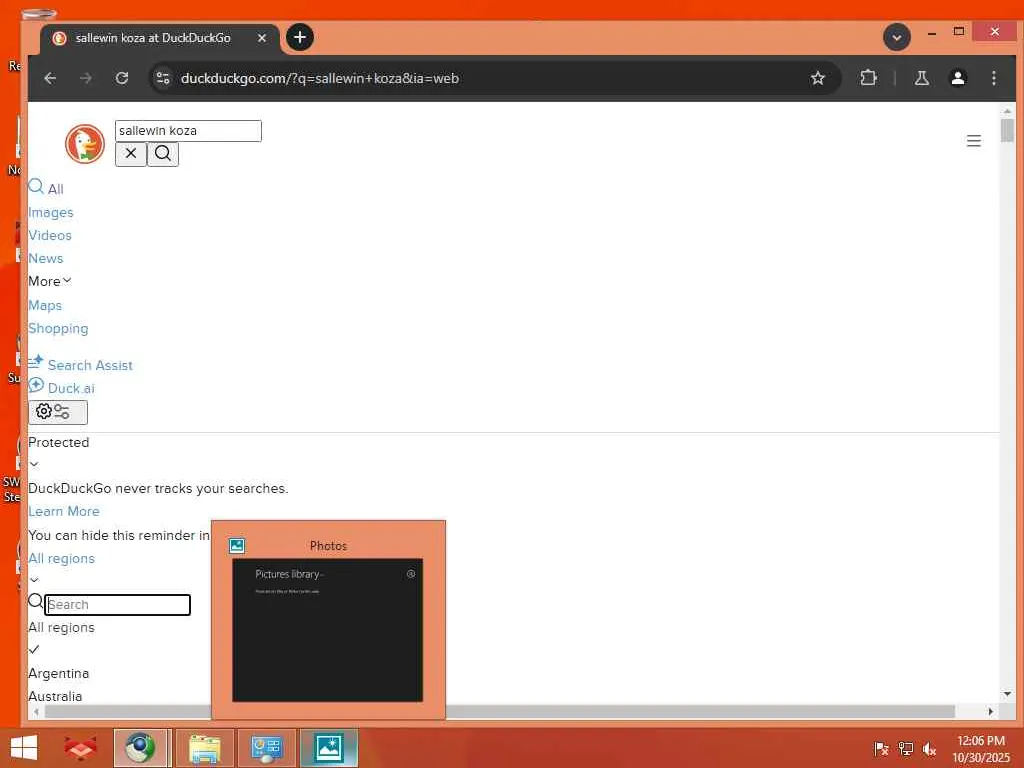The image size is (1024, 768).
Task: Open the Photos window preview thumbnail
Action: (x=328, y=630)
